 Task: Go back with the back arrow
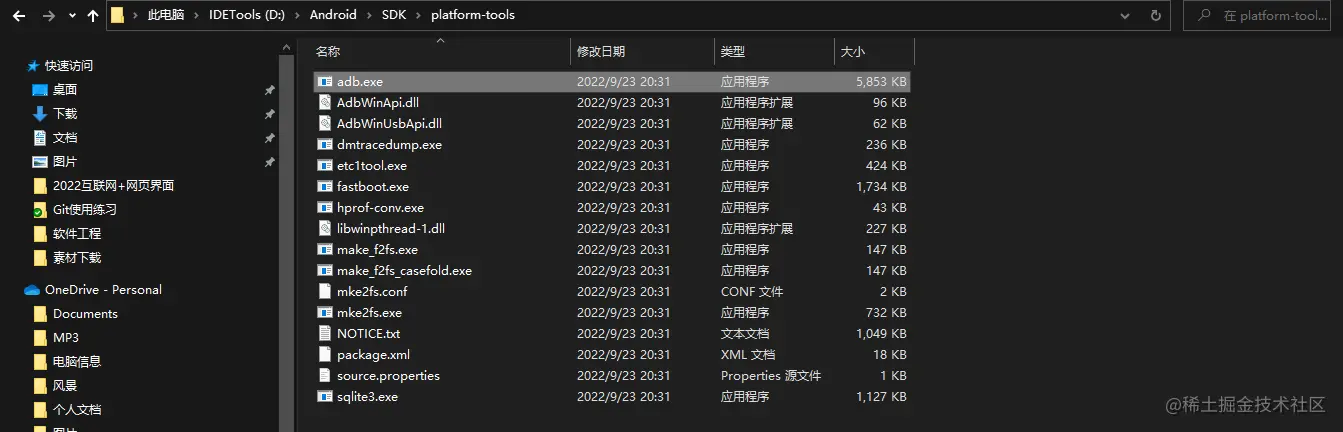pyautogui.click(x=19, y=16)
